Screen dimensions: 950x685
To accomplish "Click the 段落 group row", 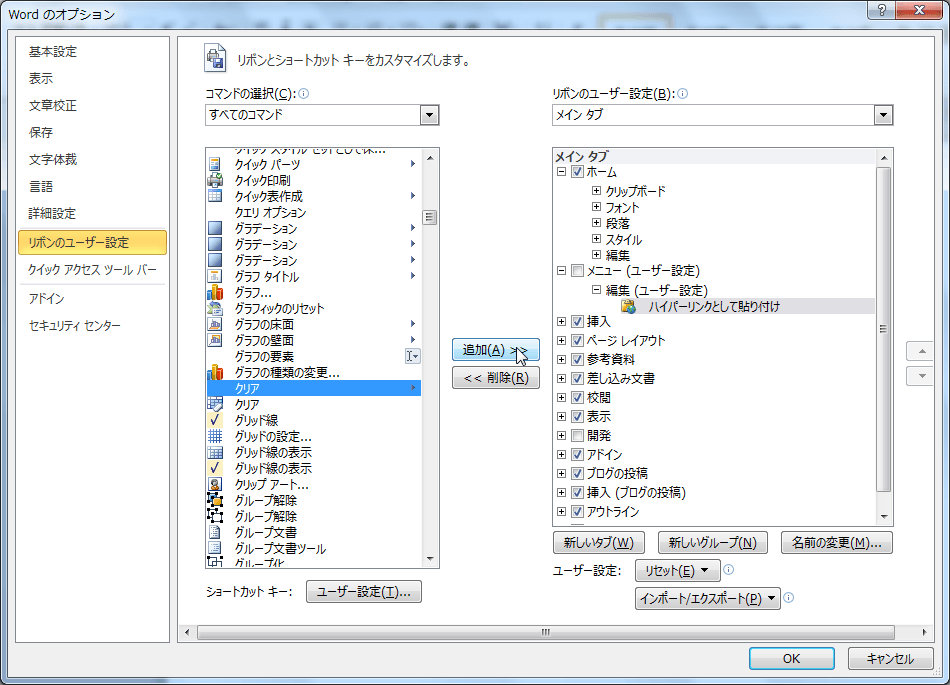I will [618, 223].
